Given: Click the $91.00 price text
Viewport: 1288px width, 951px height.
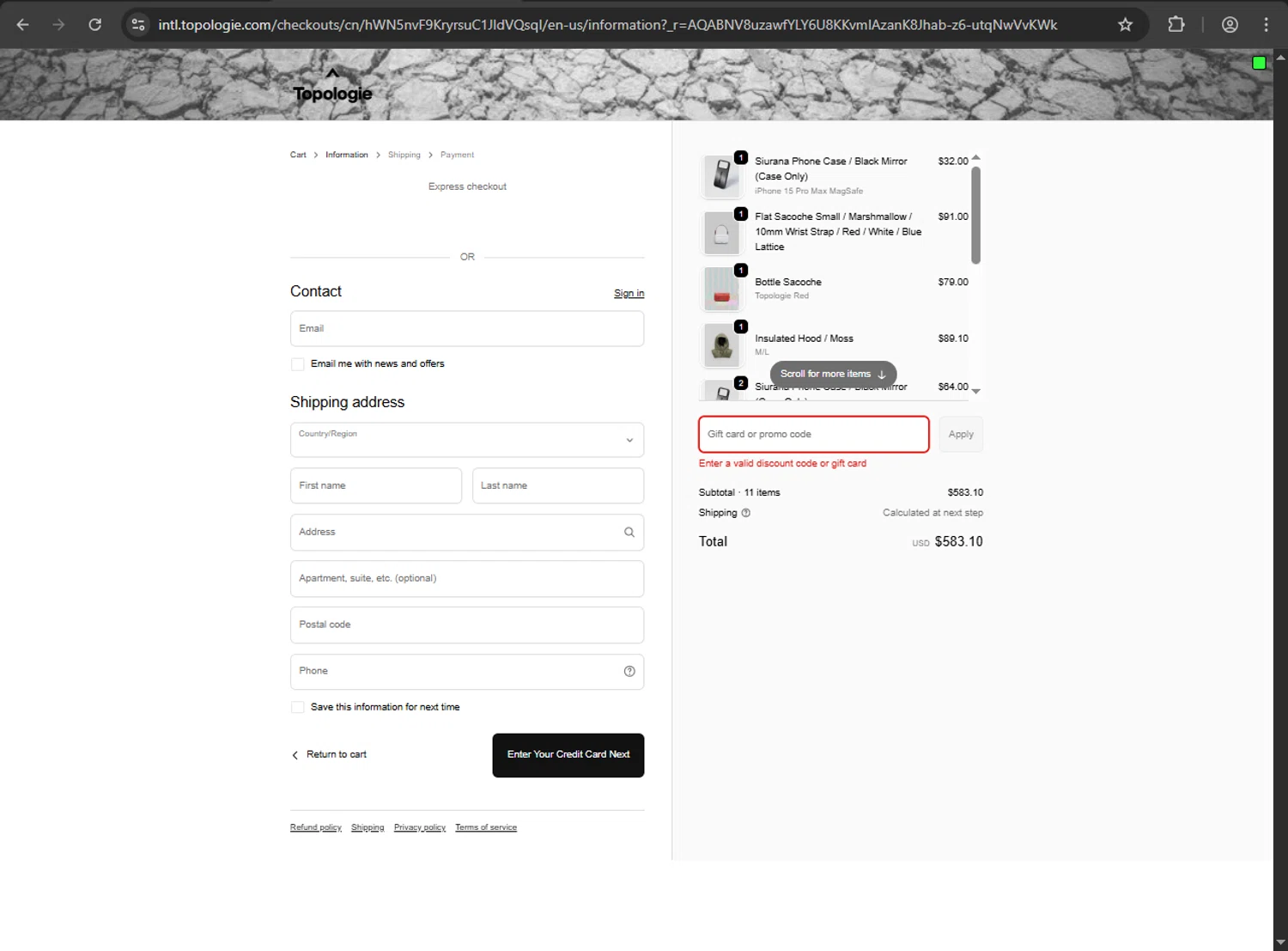Looking at the screenshot, I should pyautogui.click(x=953, y=217).
